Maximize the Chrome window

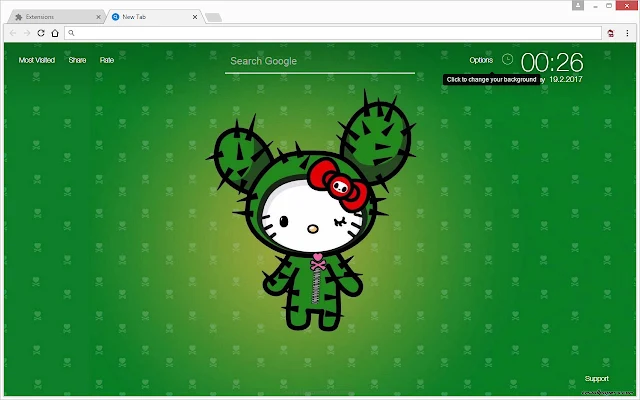[609, 6]
